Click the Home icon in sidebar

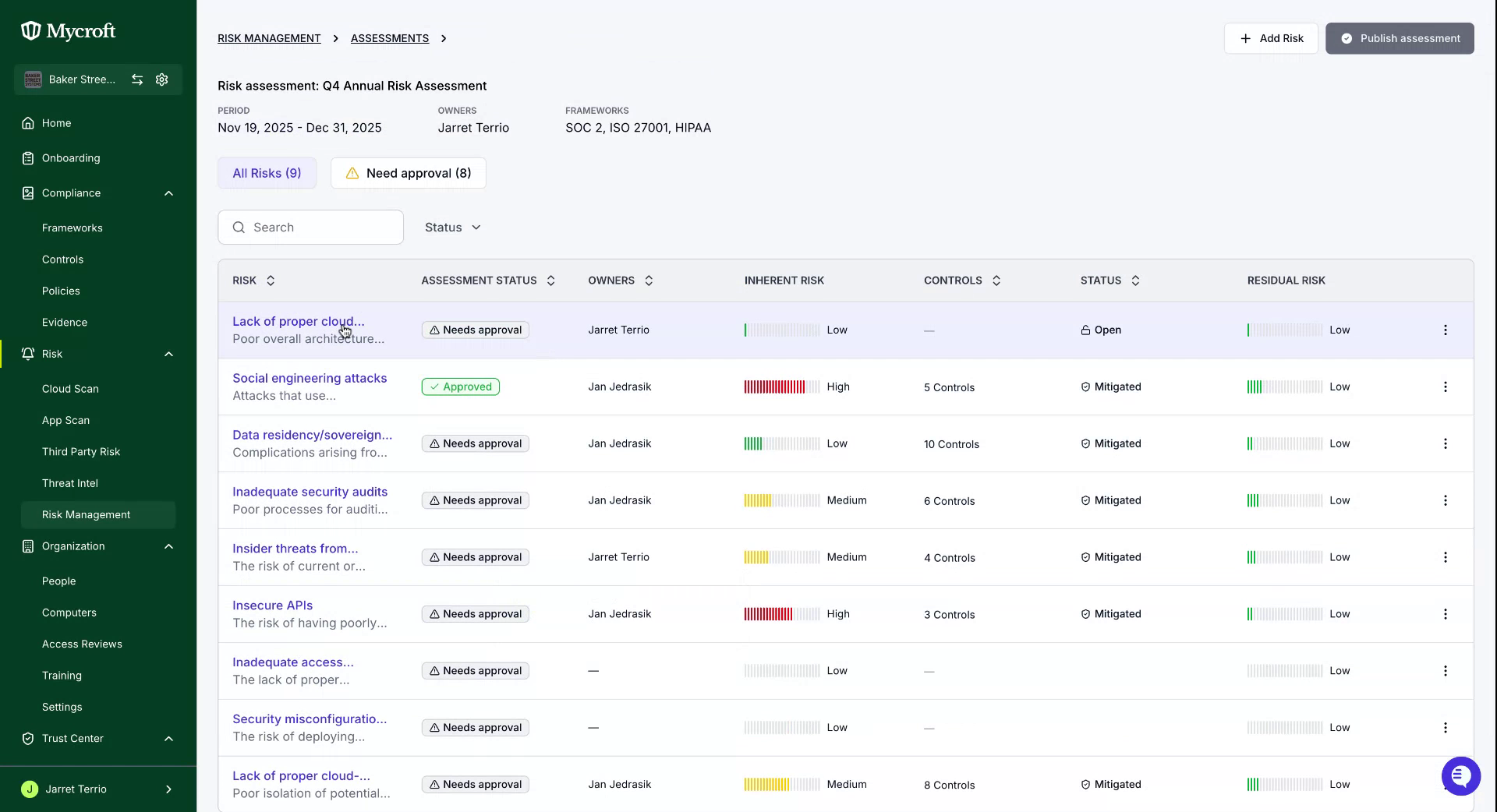(x=28, y=123)
